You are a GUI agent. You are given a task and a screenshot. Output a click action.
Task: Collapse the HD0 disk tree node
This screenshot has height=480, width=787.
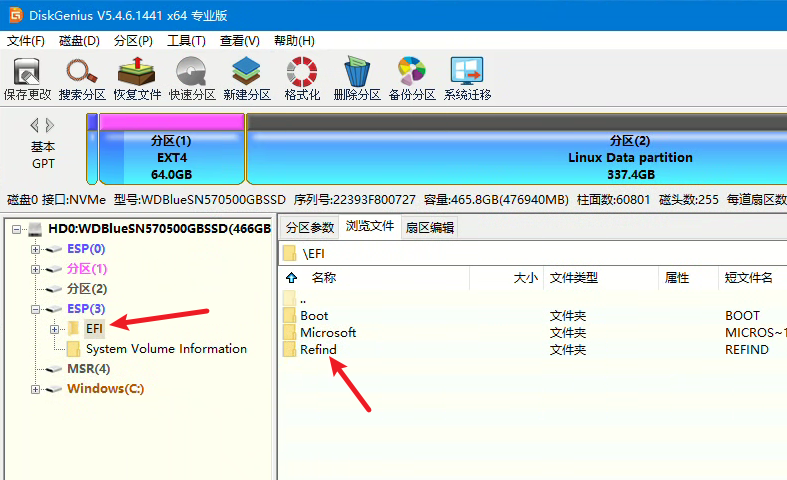(x=17, y=229)
